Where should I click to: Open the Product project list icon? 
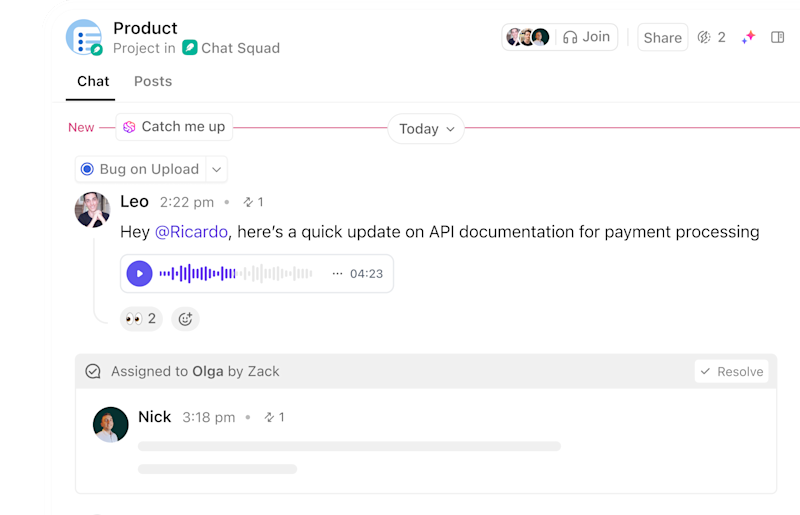[84, 37]
